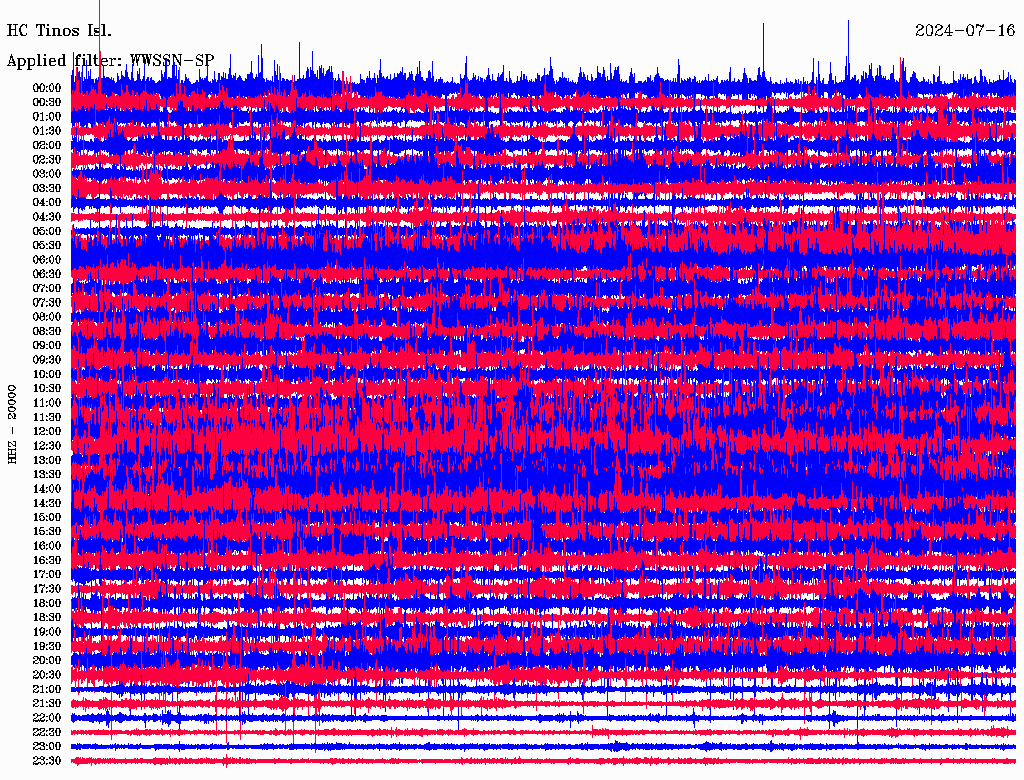Select the 20:30 time label

pyautogui.click(x=47, y=675)
